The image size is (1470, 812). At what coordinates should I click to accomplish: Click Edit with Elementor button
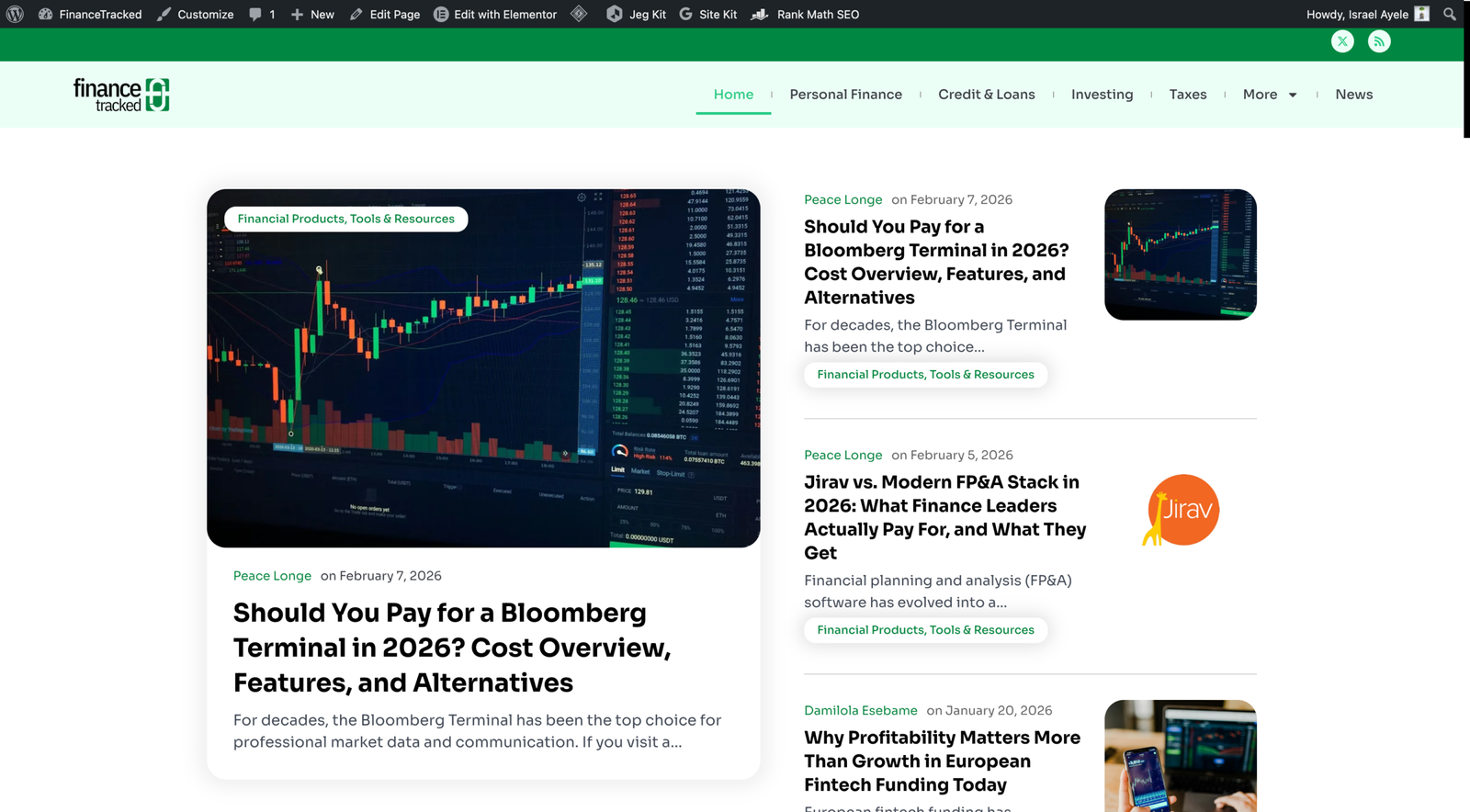coord(494,14)
